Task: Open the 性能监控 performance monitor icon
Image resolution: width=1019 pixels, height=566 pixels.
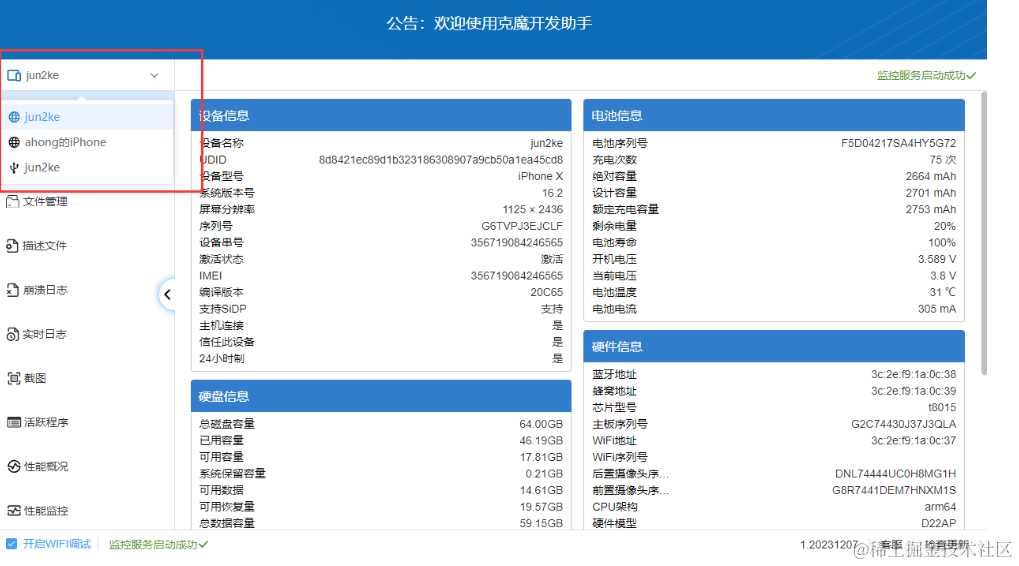Action: (14, 510)
